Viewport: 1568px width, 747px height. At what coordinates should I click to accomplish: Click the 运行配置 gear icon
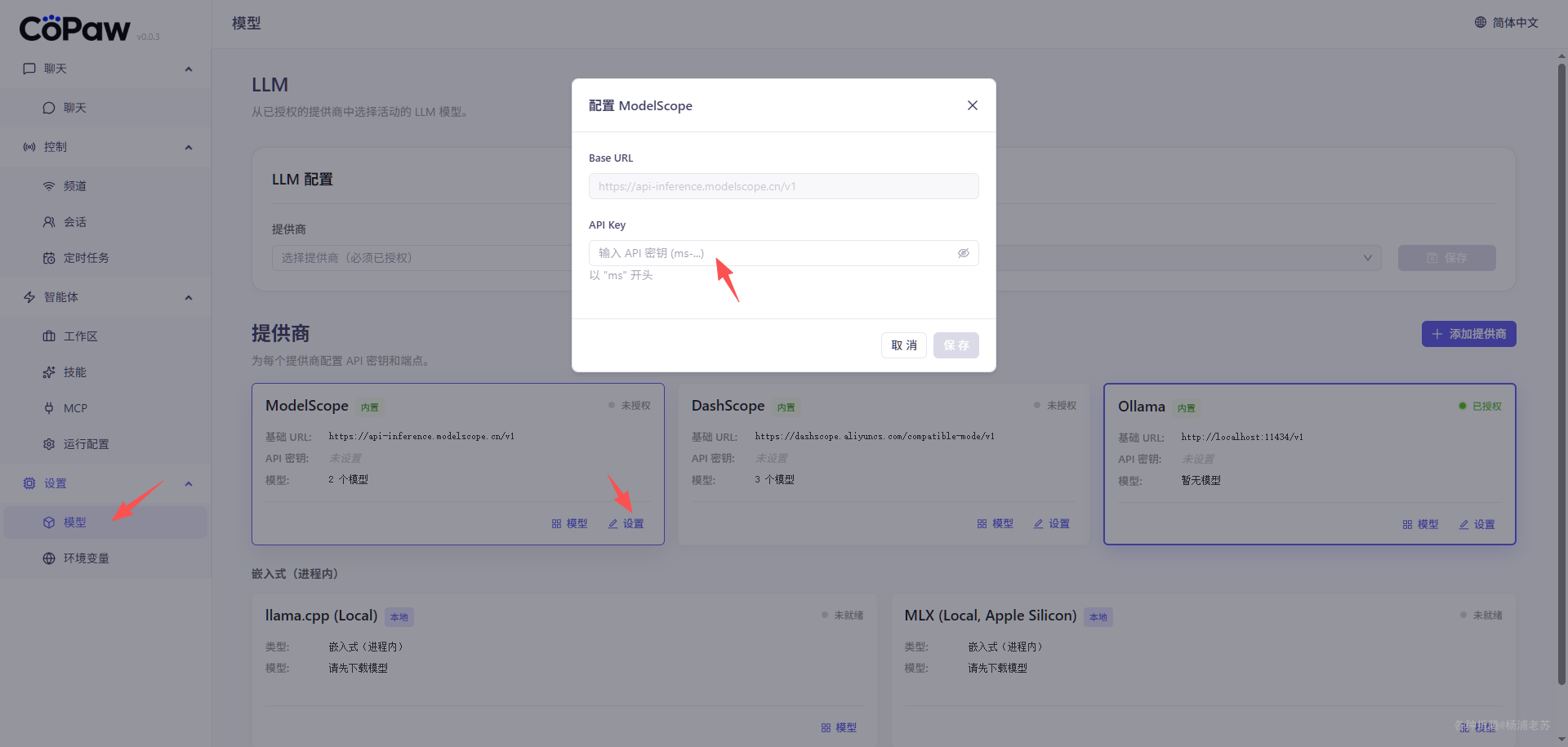tap(49, 444)
